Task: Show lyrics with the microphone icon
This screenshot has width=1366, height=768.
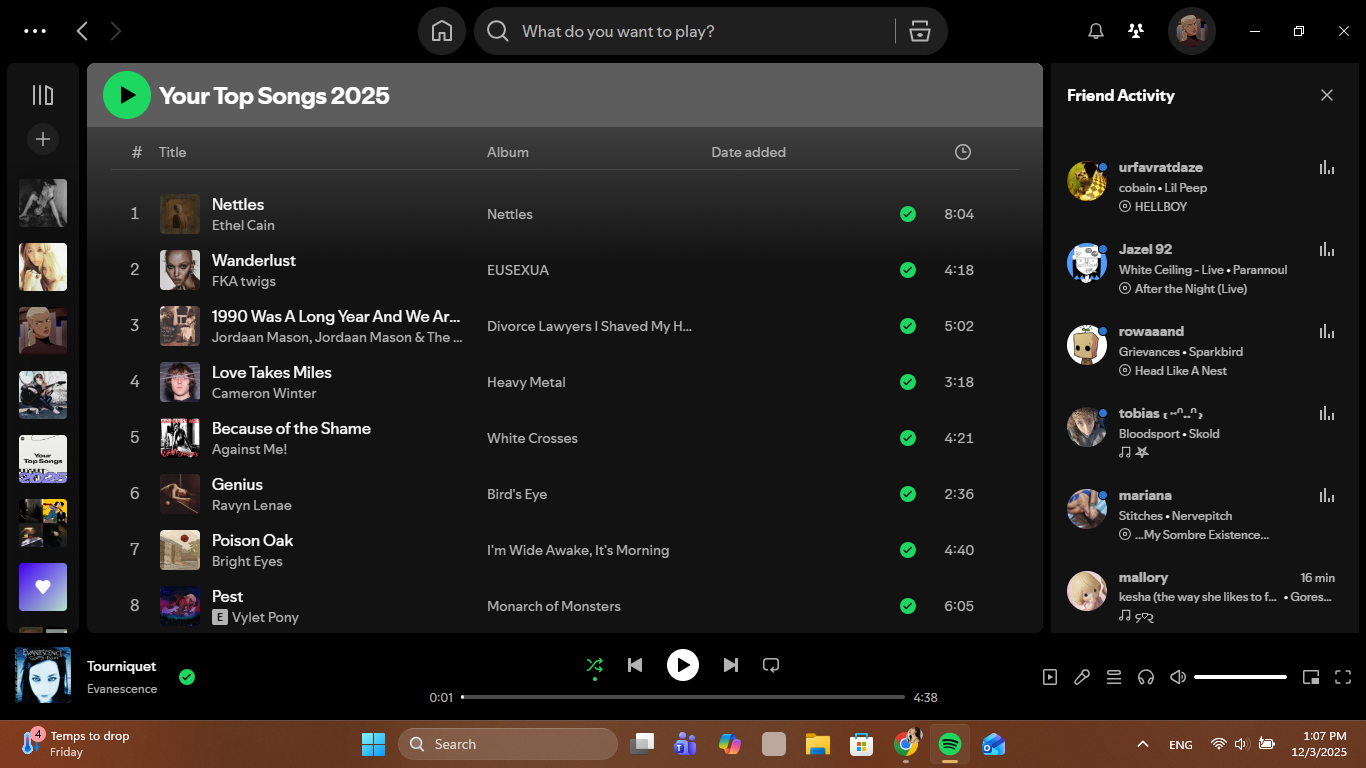Action: click(1082, 677)
